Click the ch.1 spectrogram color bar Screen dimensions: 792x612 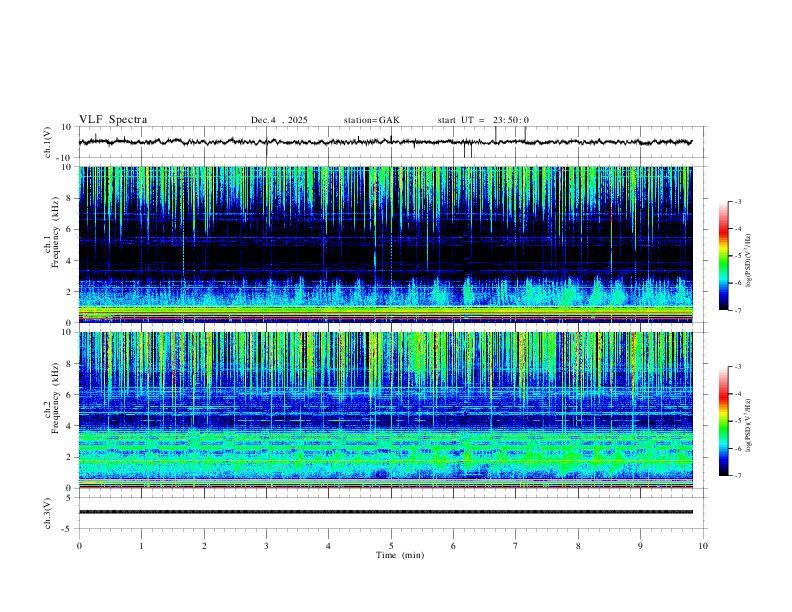tap(723, 256)
